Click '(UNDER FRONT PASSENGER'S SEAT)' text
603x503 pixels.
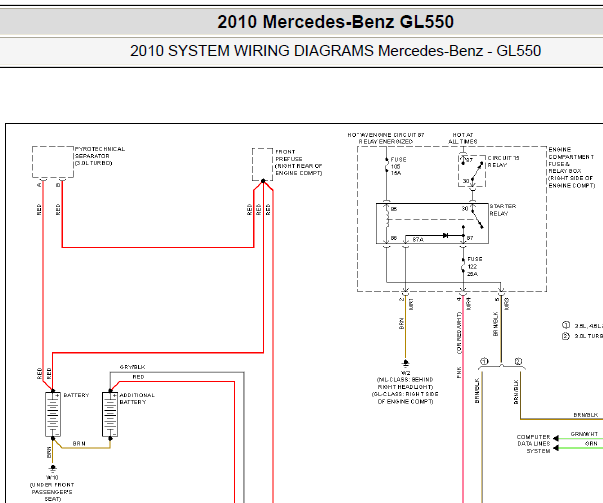coord(52,492)
